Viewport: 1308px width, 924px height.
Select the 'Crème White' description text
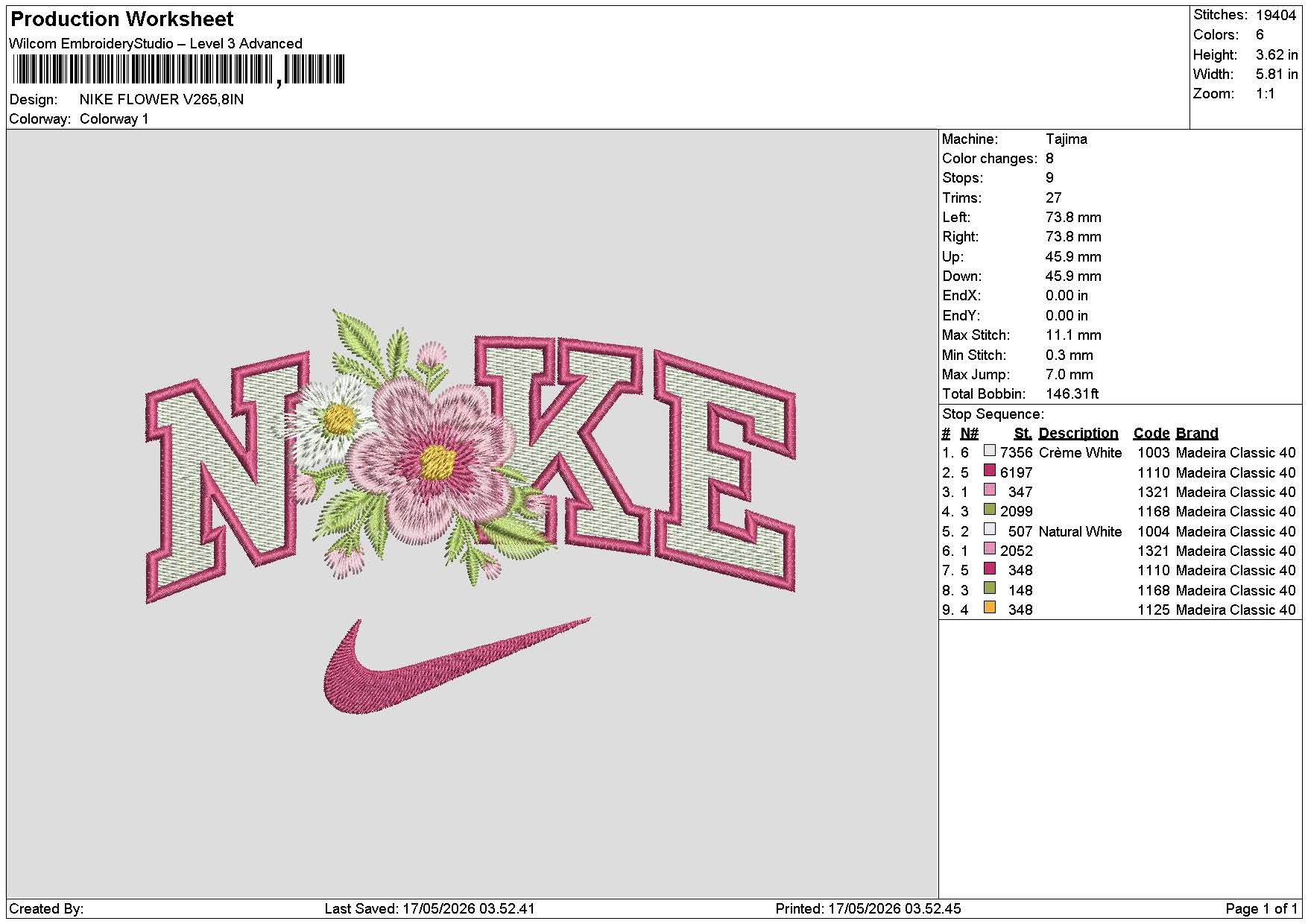(1080, 453)
